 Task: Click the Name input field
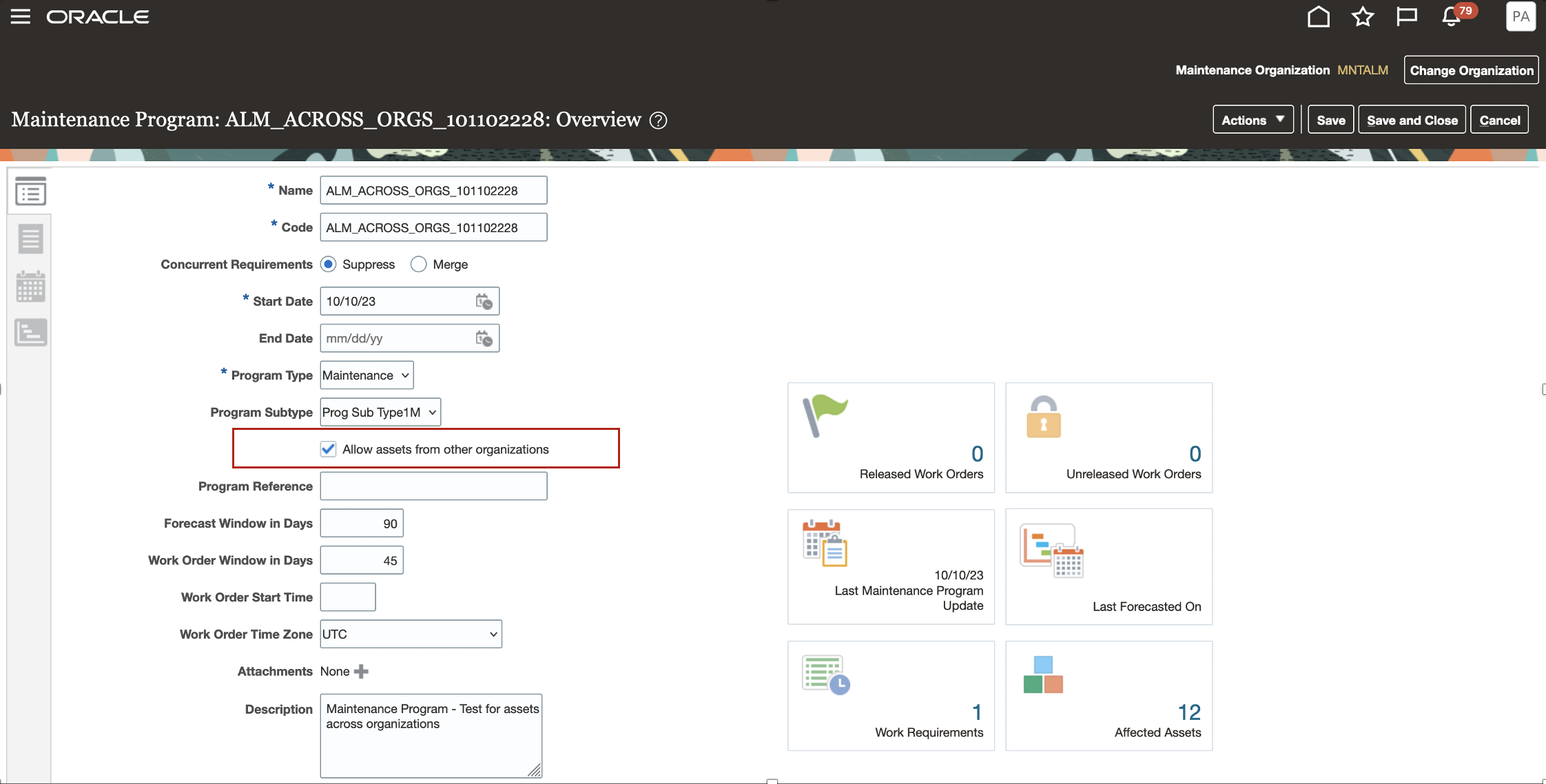pos(433,191)
